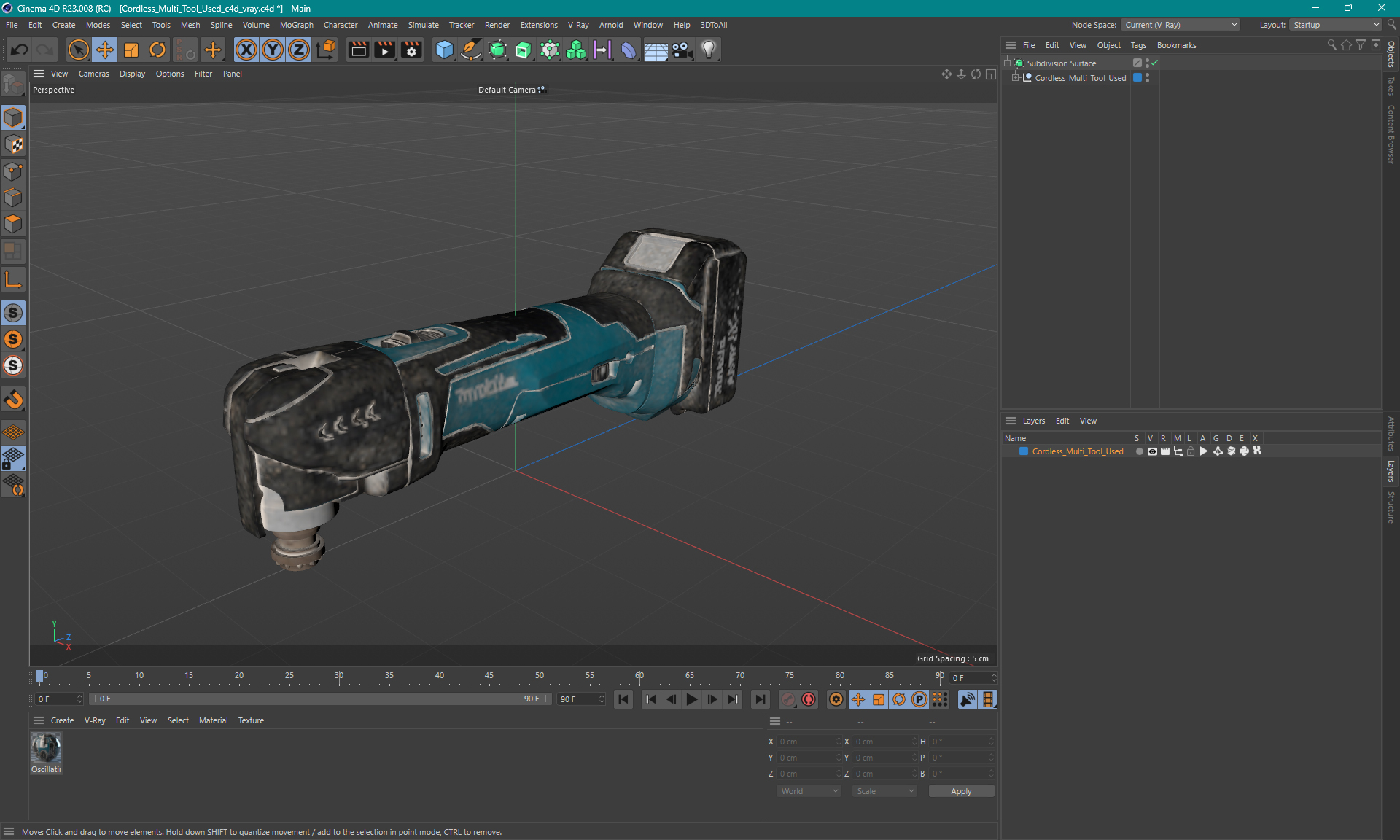Switch to Texture mode icon

(13, 144)
